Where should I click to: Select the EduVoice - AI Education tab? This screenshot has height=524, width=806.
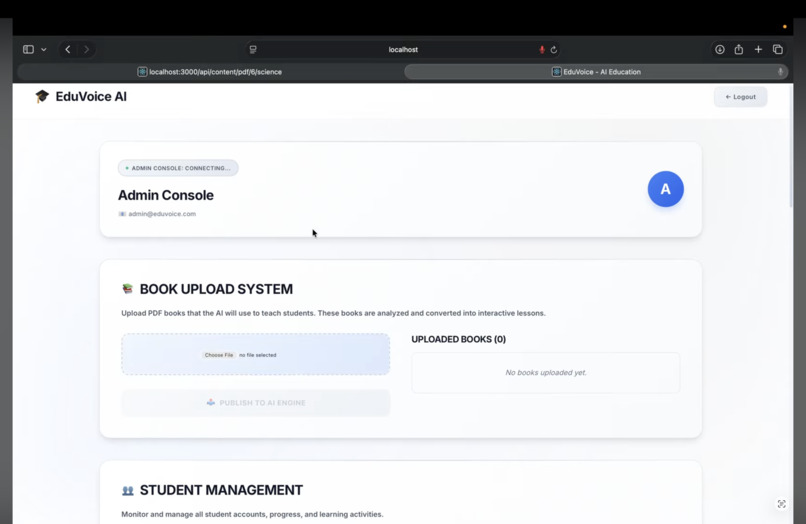[x=596, y=72]
